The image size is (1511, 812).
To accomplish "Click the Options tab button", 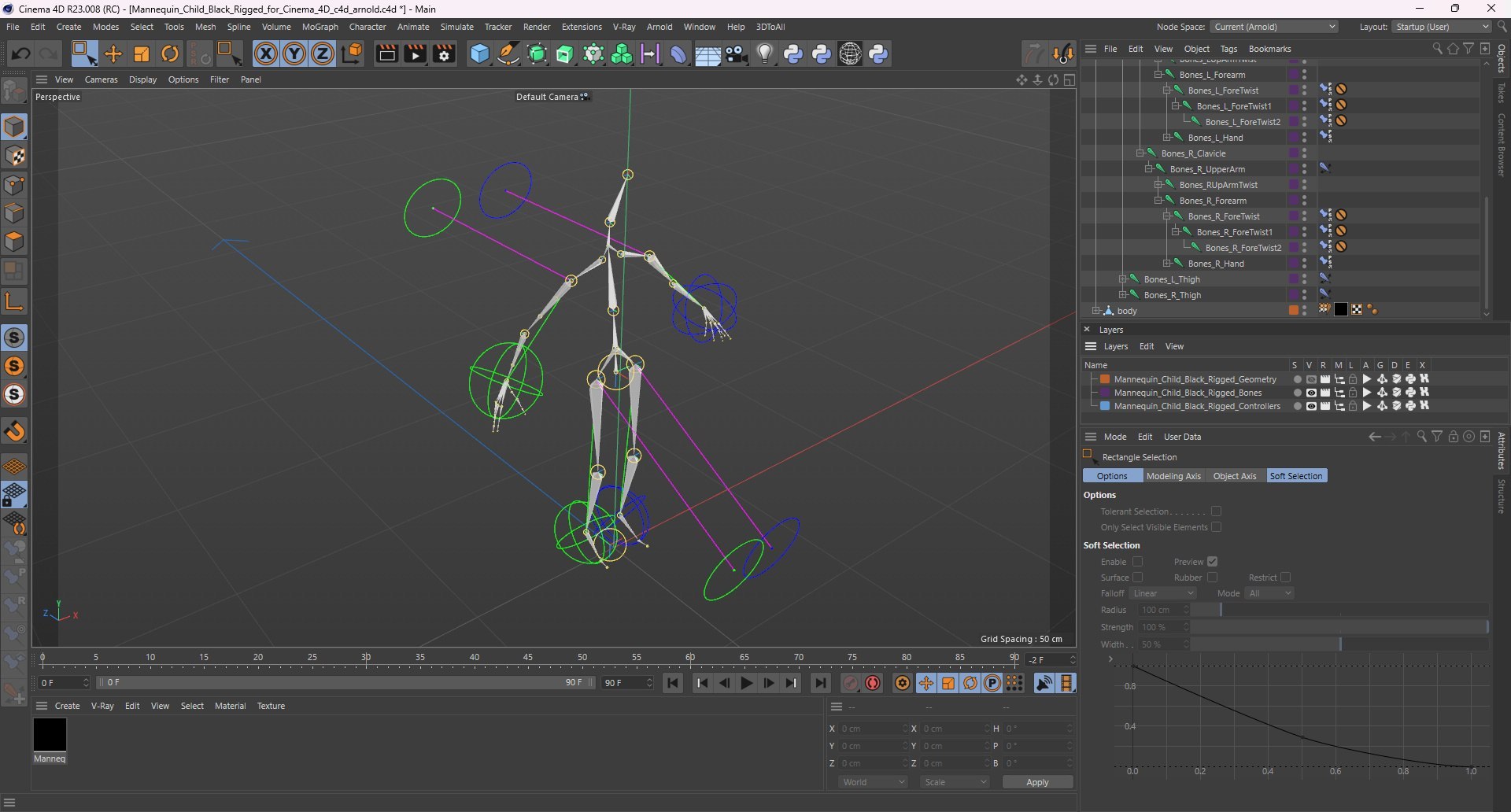I will [1112, 476].
